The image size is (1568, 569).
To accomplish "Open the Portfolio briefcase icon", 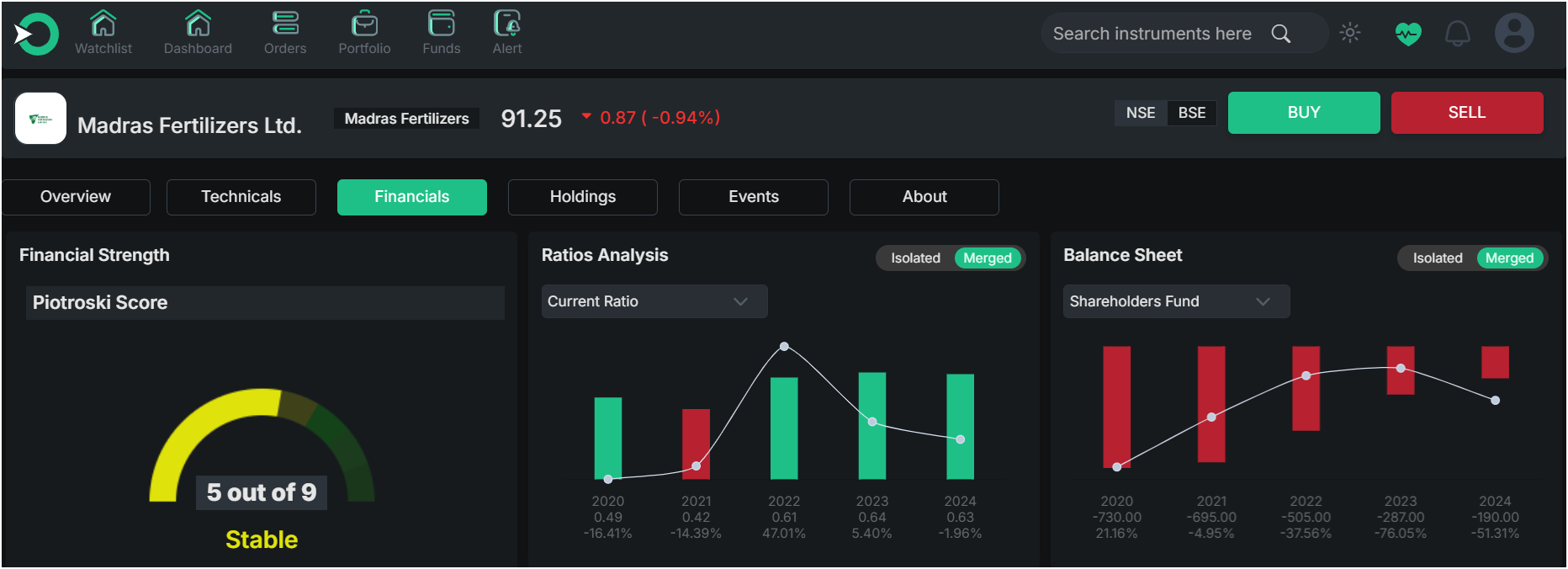I will coord(364,23).
